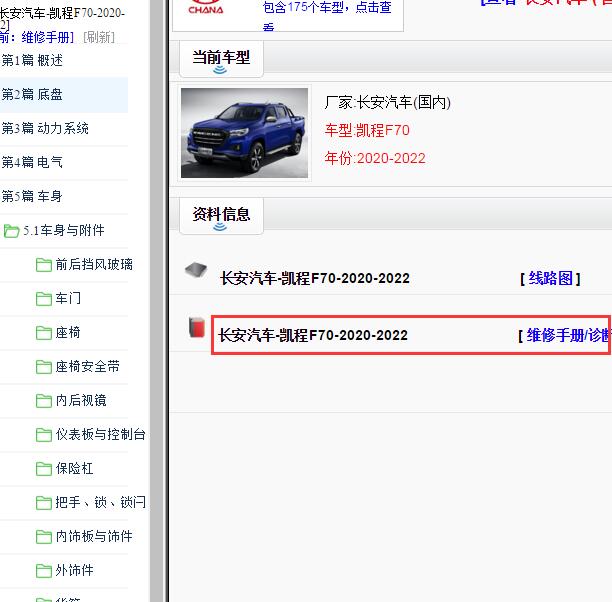Click the CHANA brand logo

pyautogui.click(x=206, y=8)
